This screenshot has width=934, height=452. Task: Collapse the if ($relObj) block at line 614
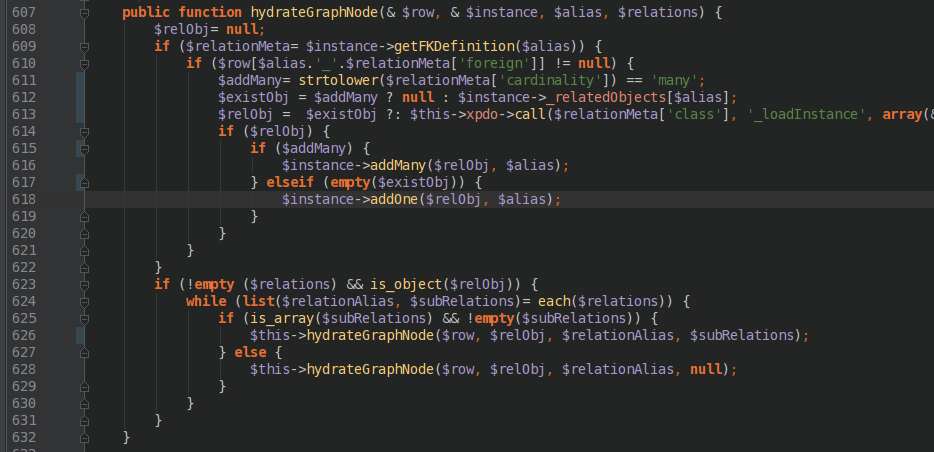point(84,131)
